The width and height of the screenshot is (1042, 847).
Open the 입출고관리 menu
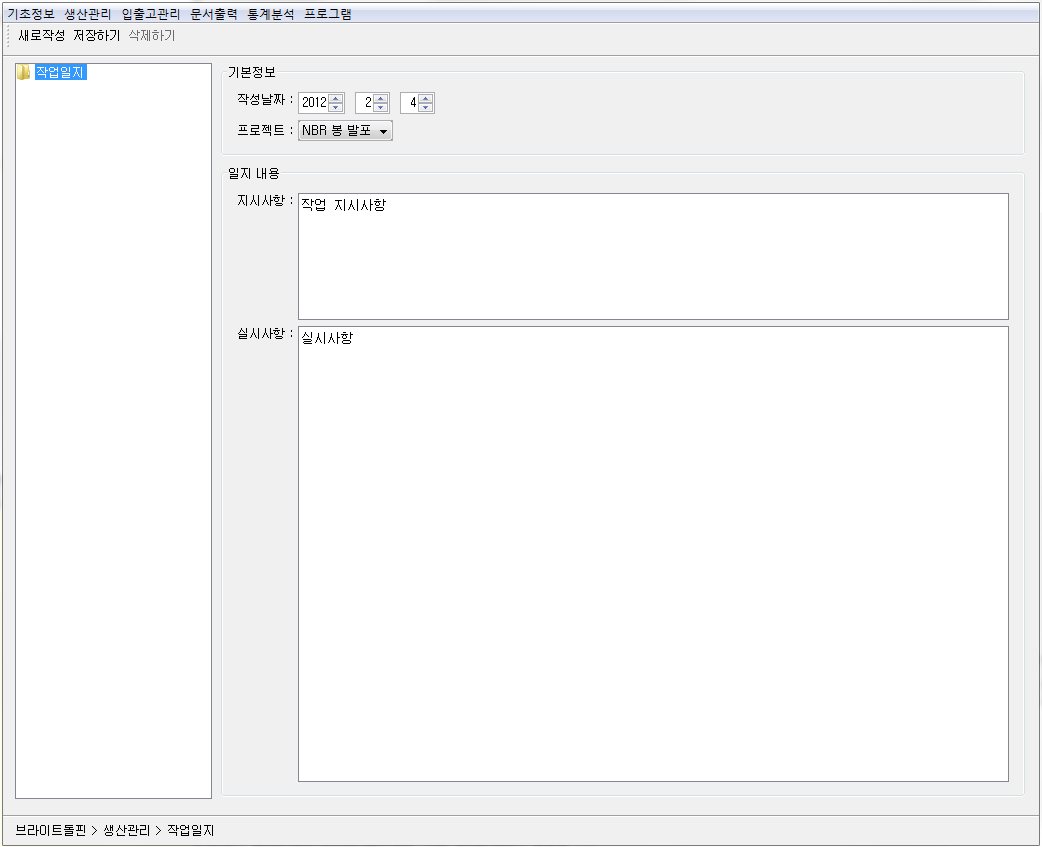151,14
